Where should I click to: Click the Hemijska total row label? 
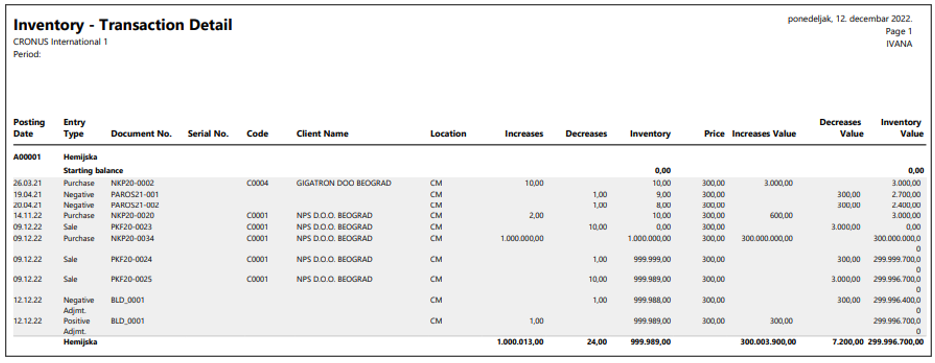pyautogui.click(x=81, y=342)
